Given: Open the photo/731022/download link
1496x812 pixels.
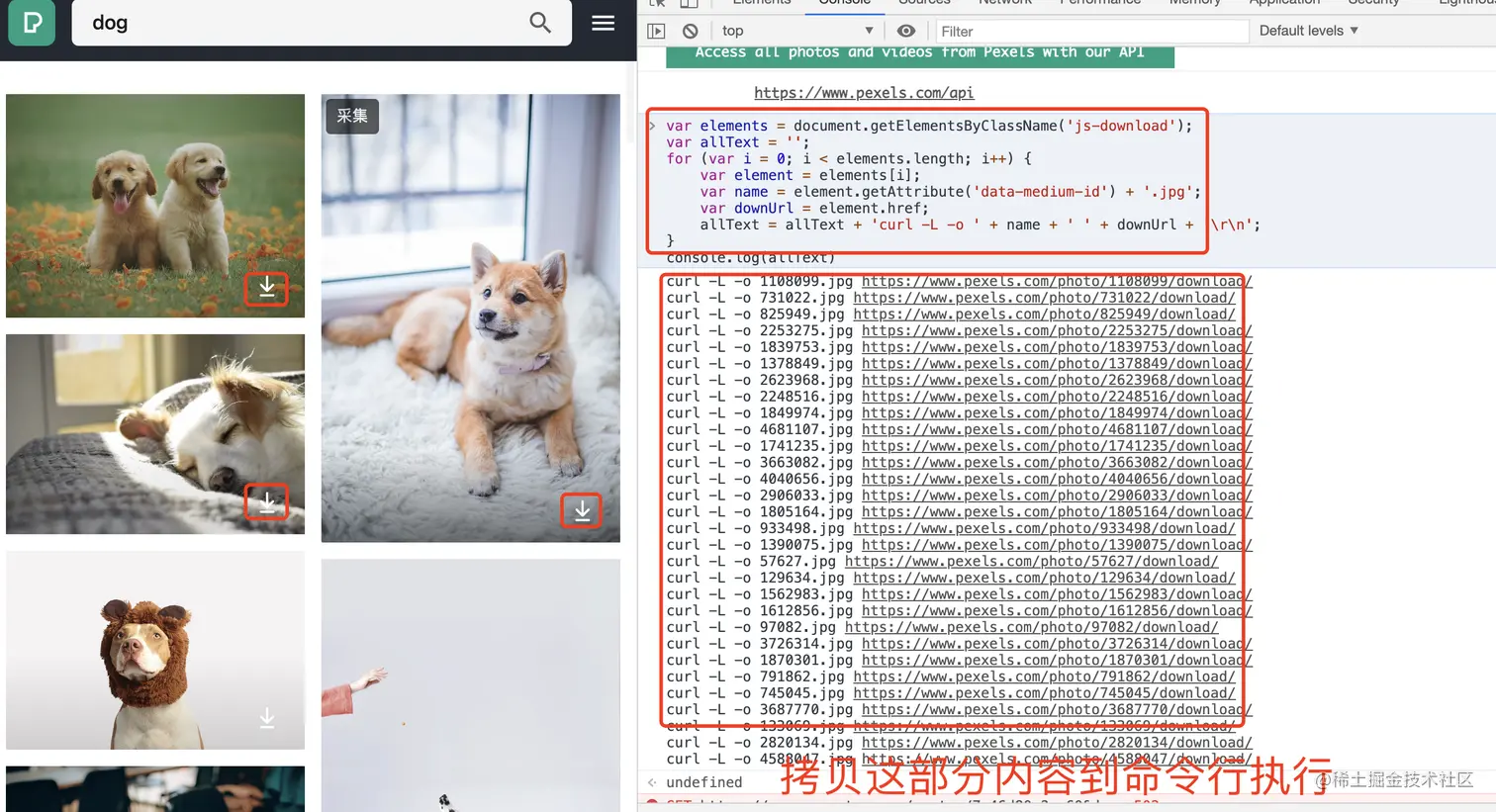Looking at the screenshot, I should click(1044, 297).
